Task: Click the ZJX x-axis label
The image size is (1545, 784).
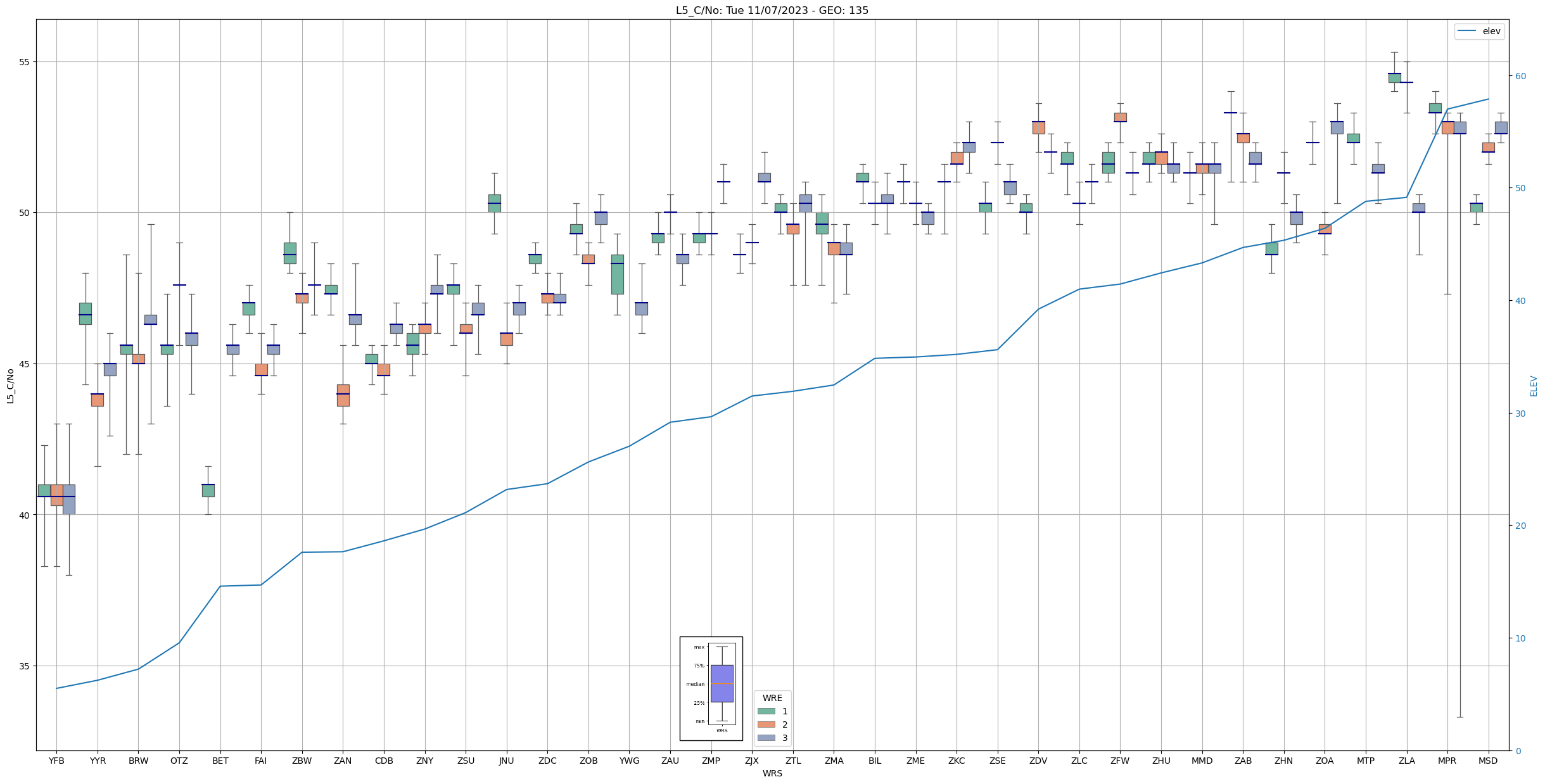Action: [752, 761]
